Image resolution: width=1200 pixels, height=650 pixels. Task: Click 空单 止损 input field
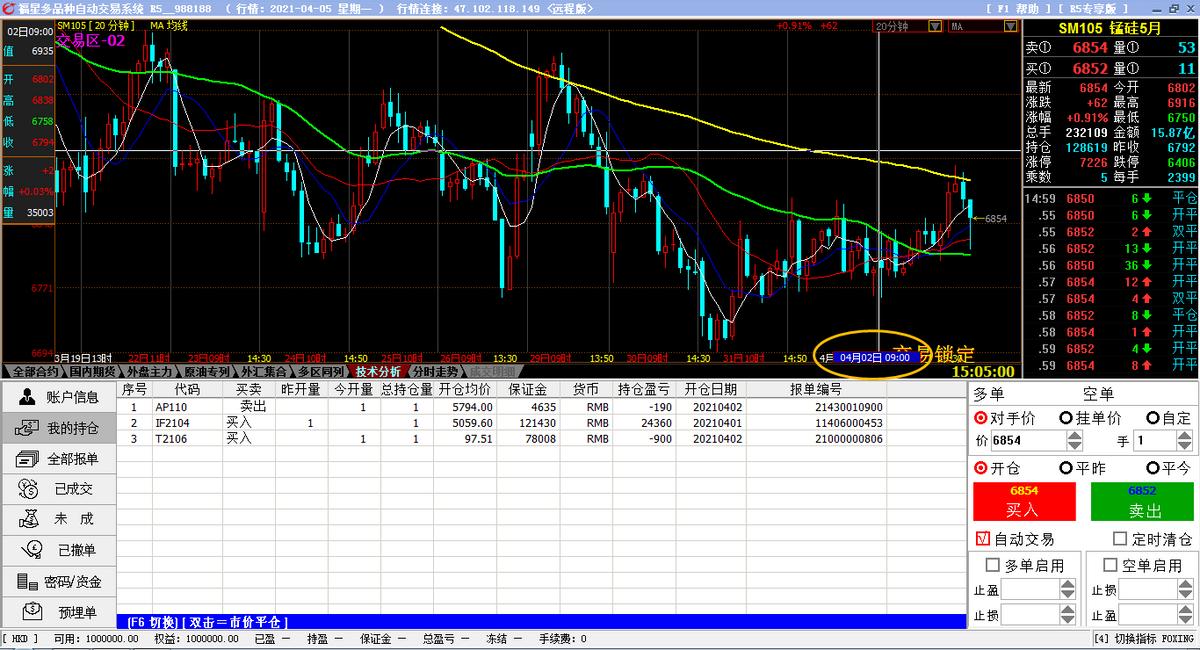pos(1148,590)
